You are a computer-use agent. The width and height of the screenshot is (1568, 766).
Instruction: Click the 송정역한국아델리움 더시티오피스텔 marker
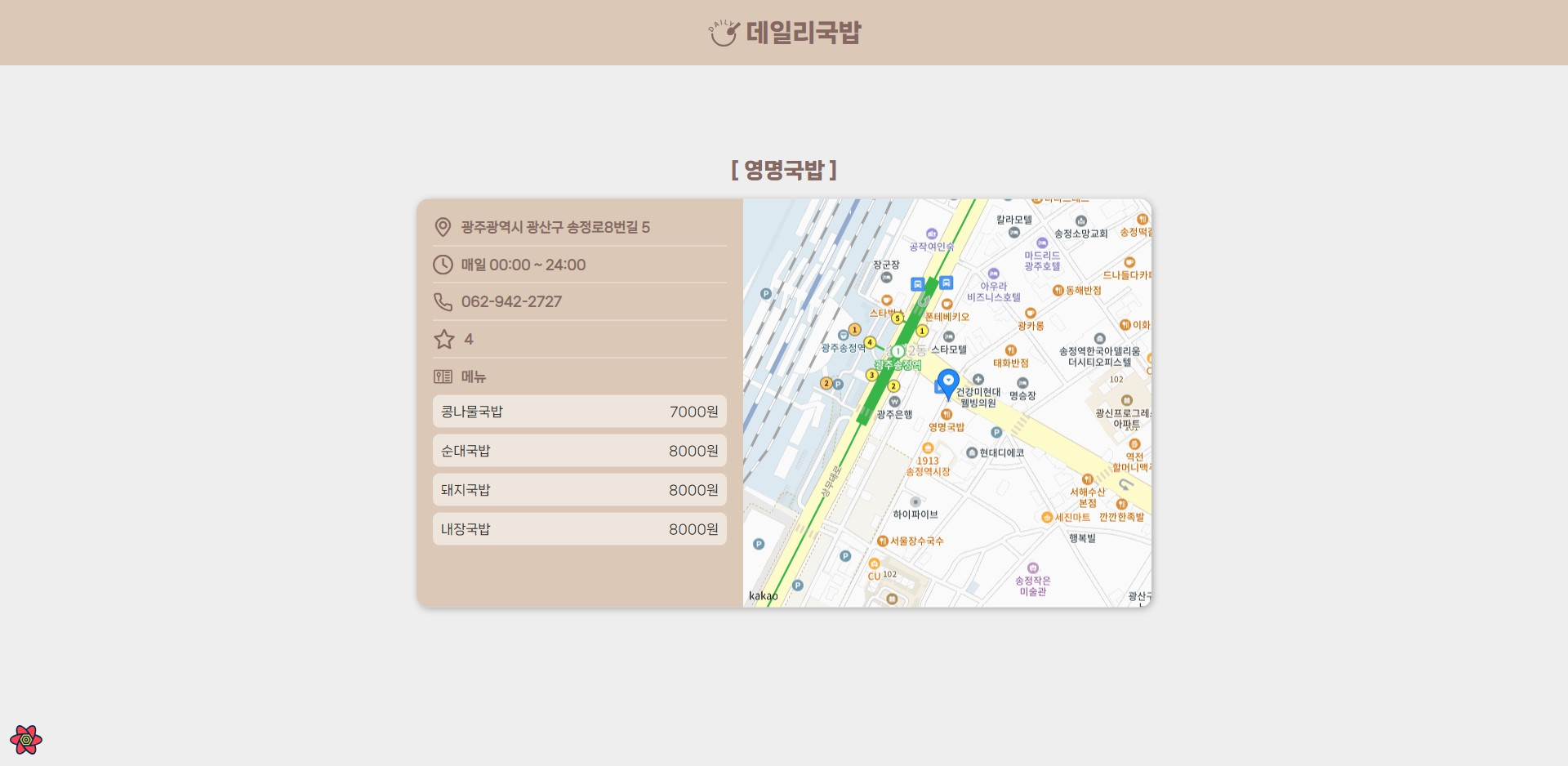click(x=1100, y=339)
